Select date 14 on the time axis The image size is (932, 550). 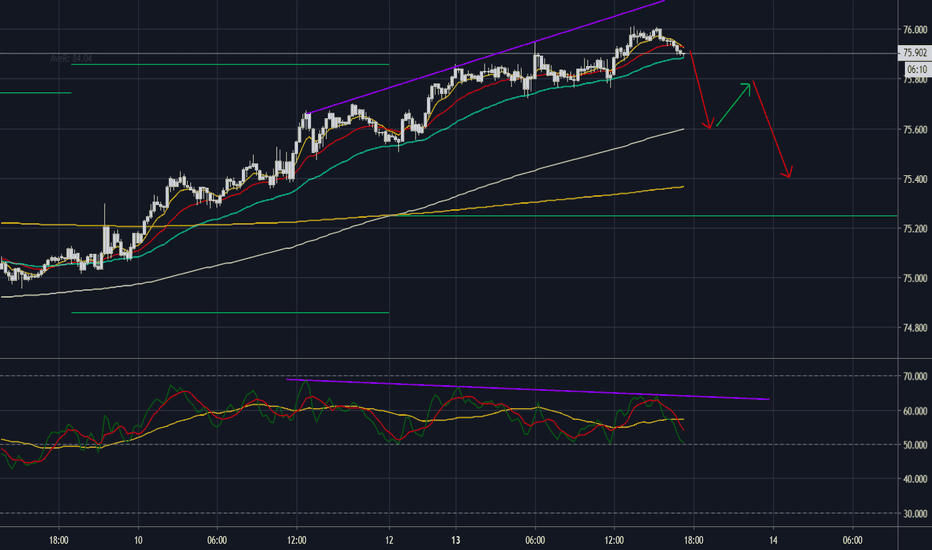point(773,537)
